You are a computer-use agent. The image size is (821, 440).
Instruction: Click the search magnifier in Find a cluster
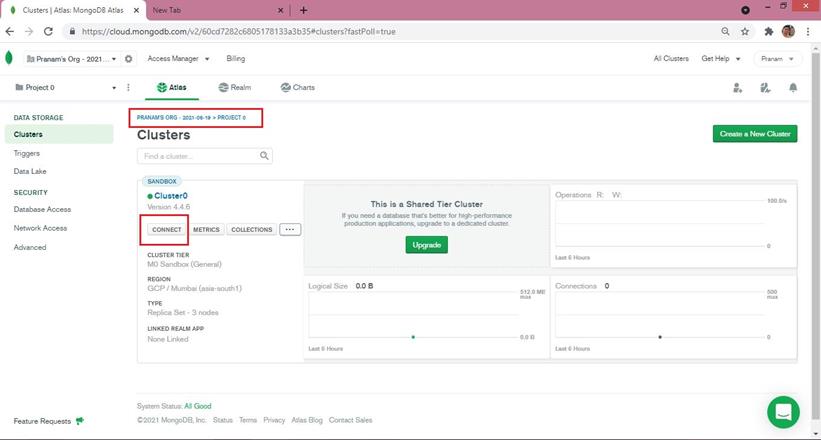pos(264,156)
